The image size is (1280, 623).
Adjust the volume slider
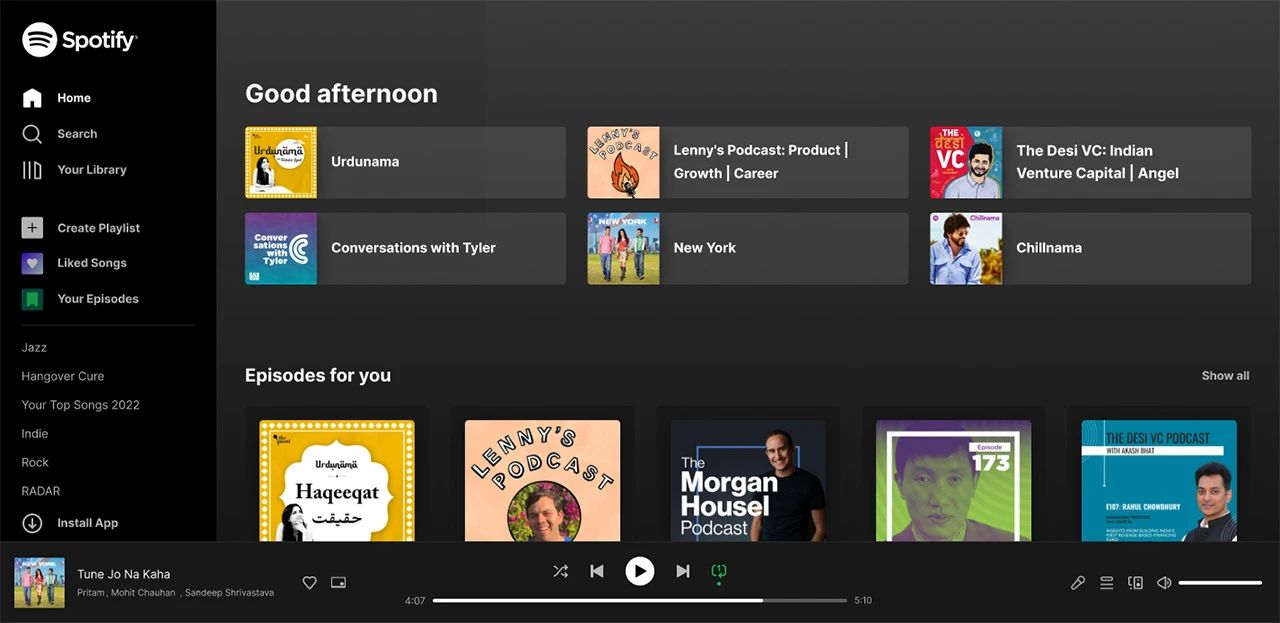(1220, 582)
